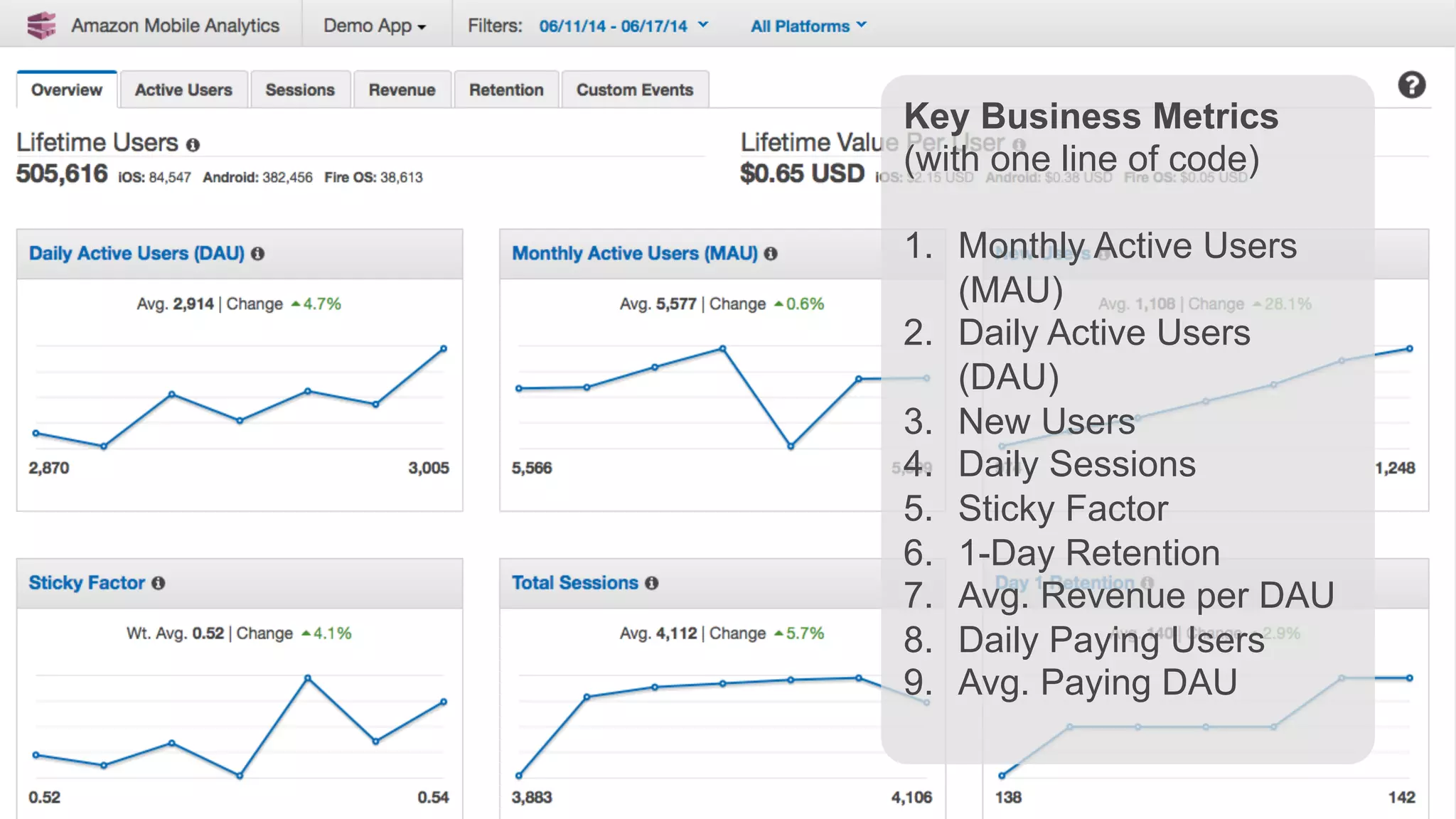The width and height of the screenshot is (1456, 819).
Task: Click the Amazon Mobile Analytics logo icon
Action: coord(41,25)
